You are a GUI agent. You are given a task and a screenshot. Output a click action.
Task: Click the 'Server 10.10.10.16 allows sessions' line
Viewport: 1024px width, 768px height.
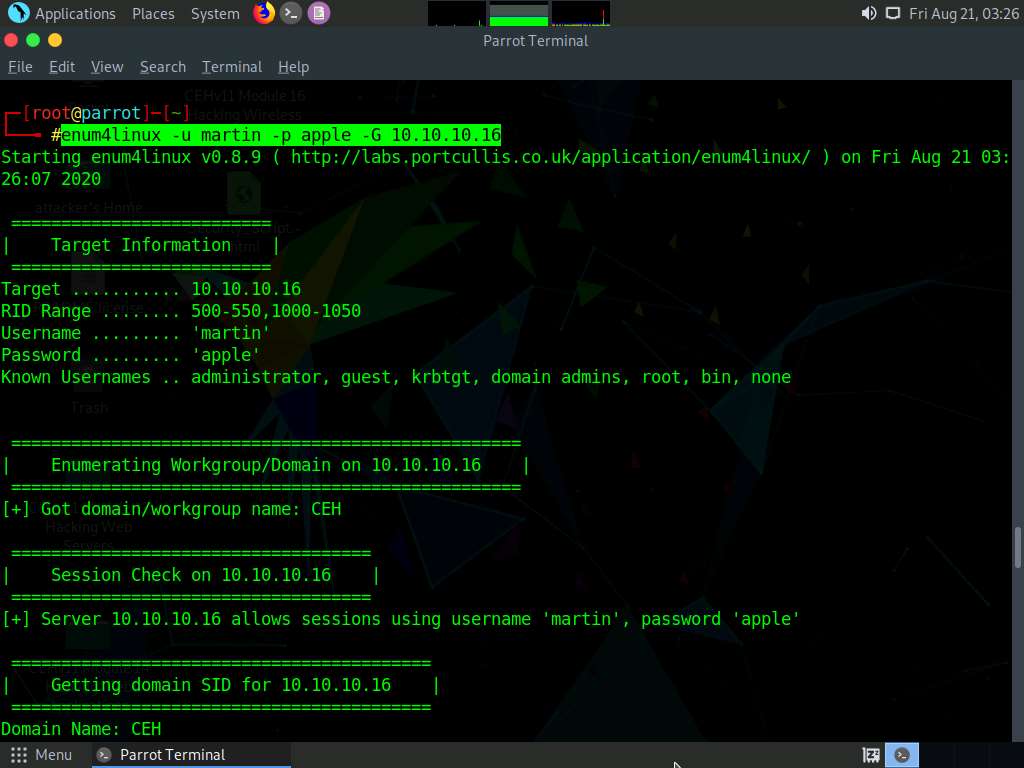pyautogui.click(x=400, y=618)
